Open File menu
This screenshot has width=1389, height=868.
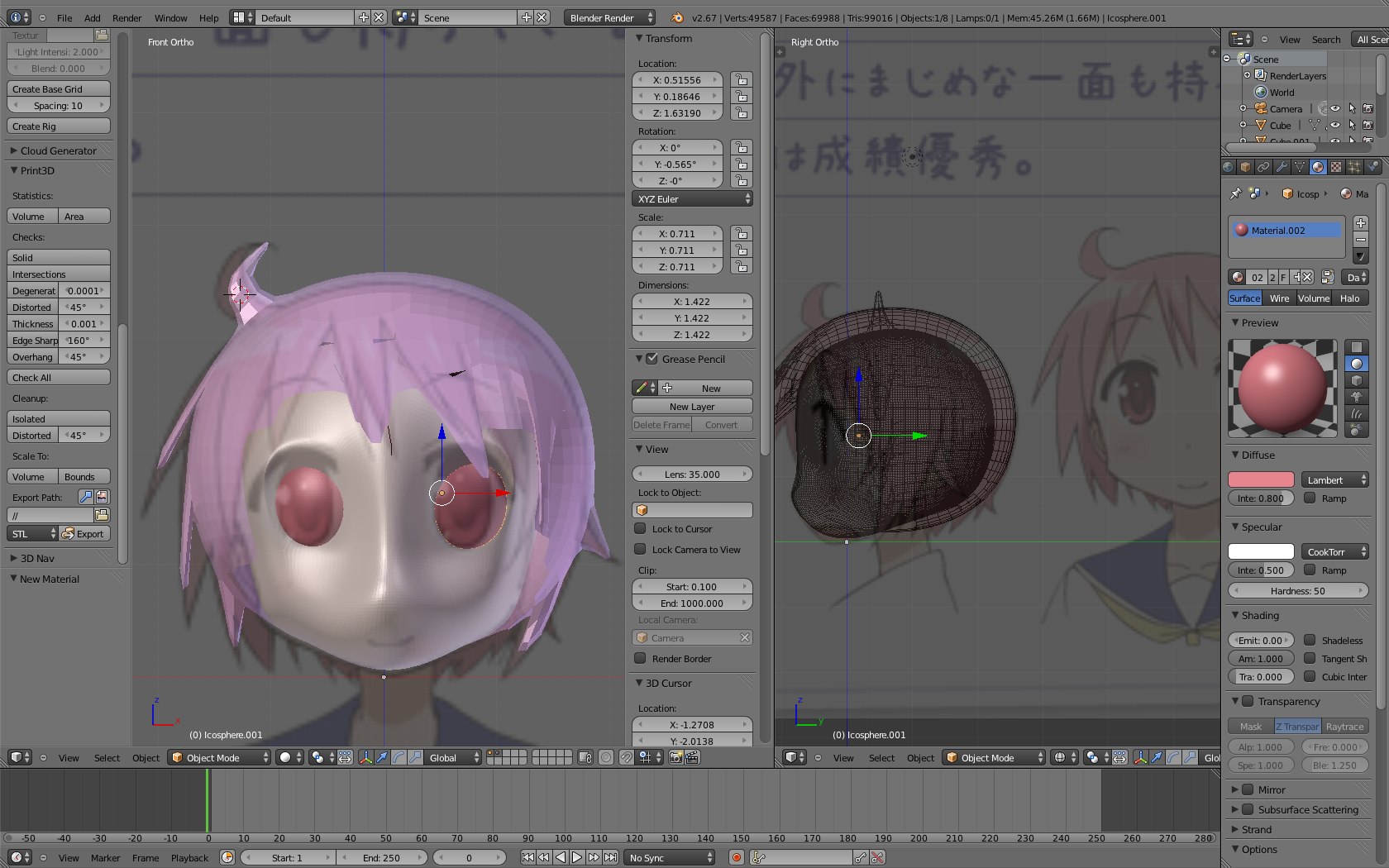coord(64,17)
